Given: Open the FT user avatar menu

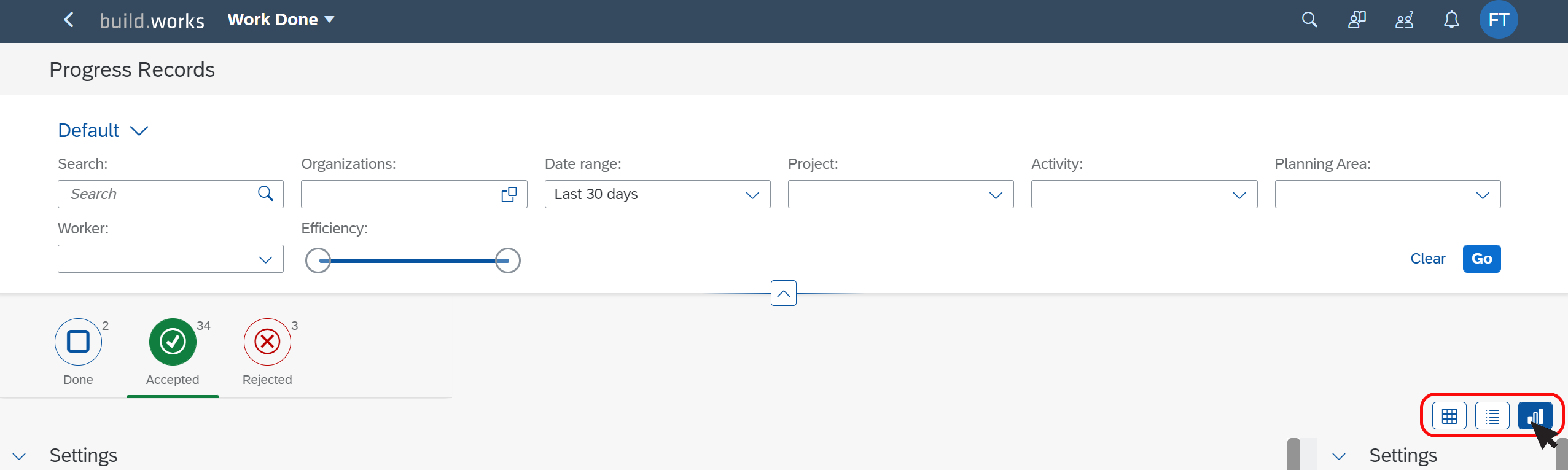Looking at the screenshot, I should click(x=1499, y=20).
